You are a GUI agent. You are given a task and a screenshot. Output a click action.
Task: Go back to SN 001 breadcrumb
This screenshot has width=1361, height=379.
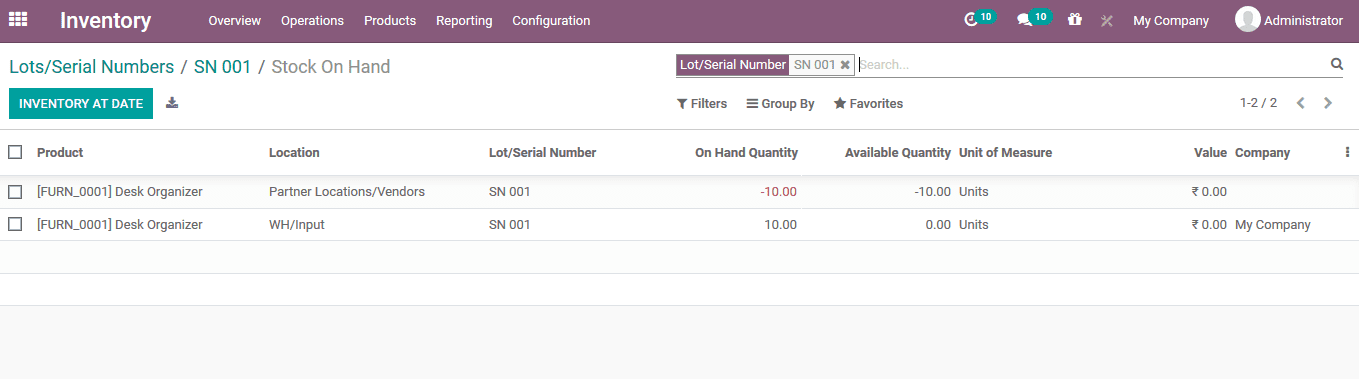point(223,67)
